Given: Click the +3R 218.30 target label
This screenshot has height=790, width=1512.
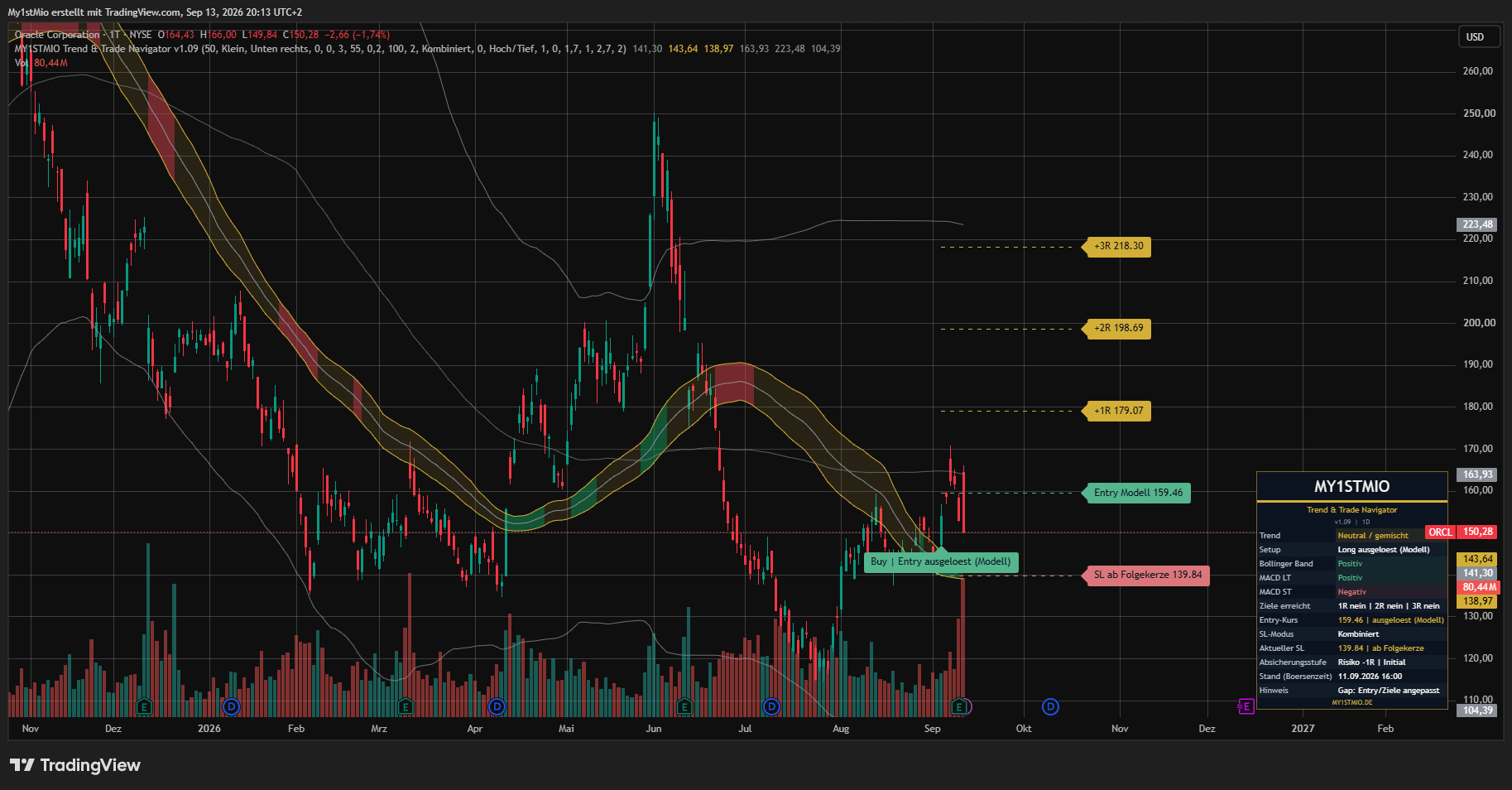Looking at the screenshot, I should [x=1117, y=246].
